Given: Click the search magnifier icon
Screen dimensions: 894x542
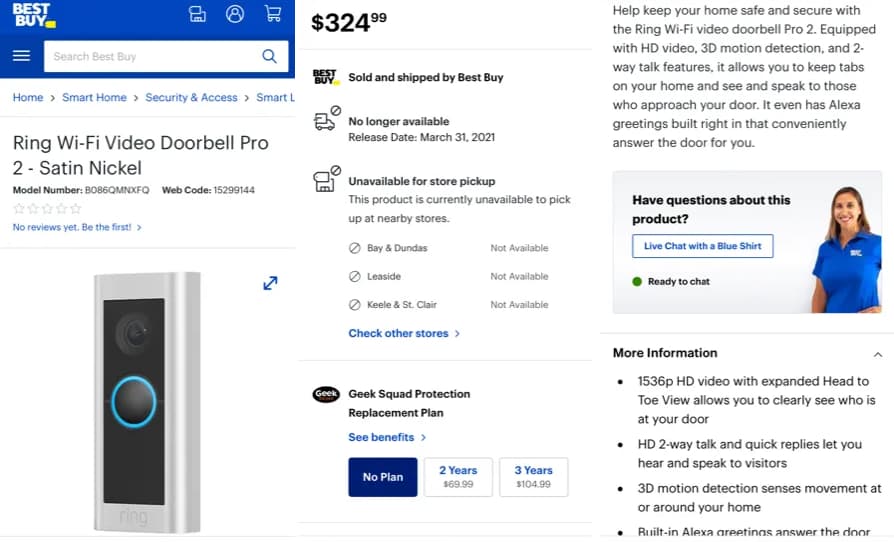Looking at the screenshot, I should click(x=269, y=56).
